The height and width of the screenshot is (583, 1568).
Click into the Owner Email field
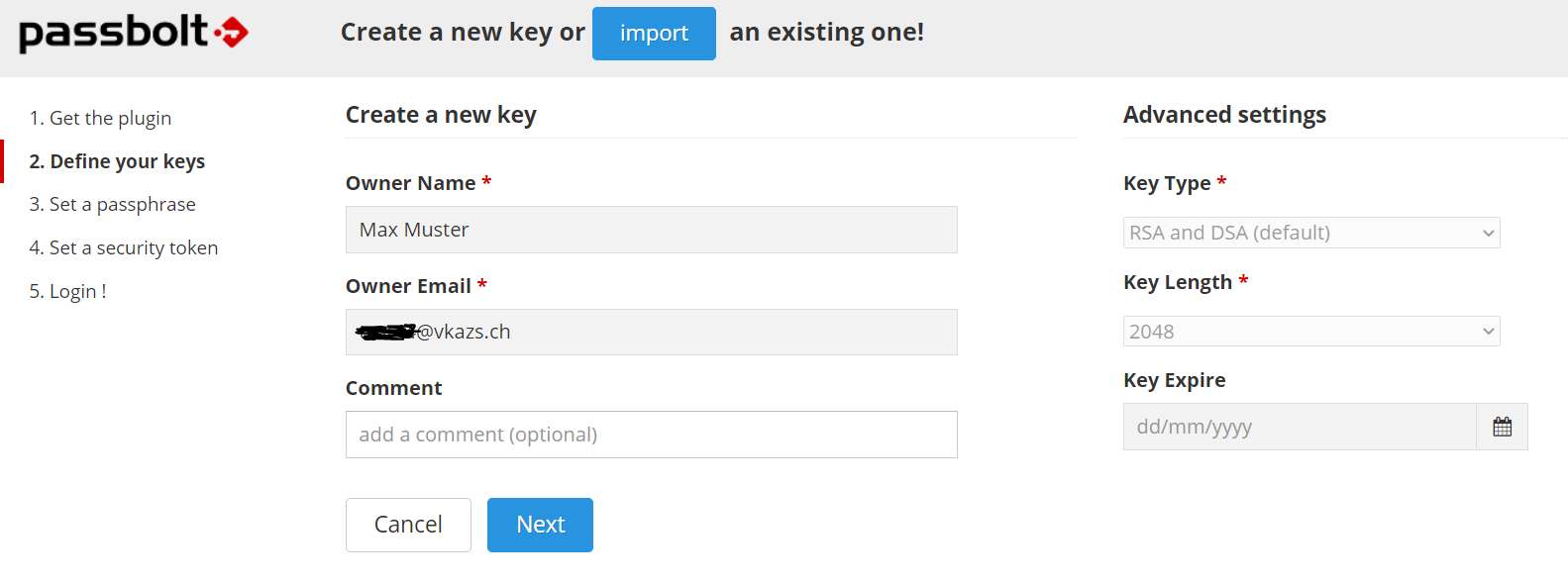[652, 332]
